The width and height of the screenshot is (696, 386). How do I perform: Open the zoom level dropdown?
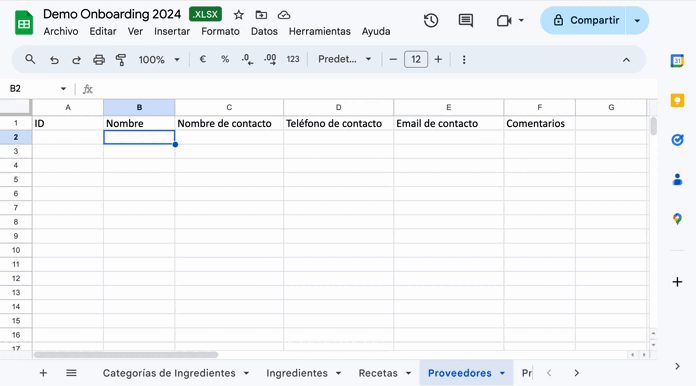pyautogui.click(x=159, y=59)
